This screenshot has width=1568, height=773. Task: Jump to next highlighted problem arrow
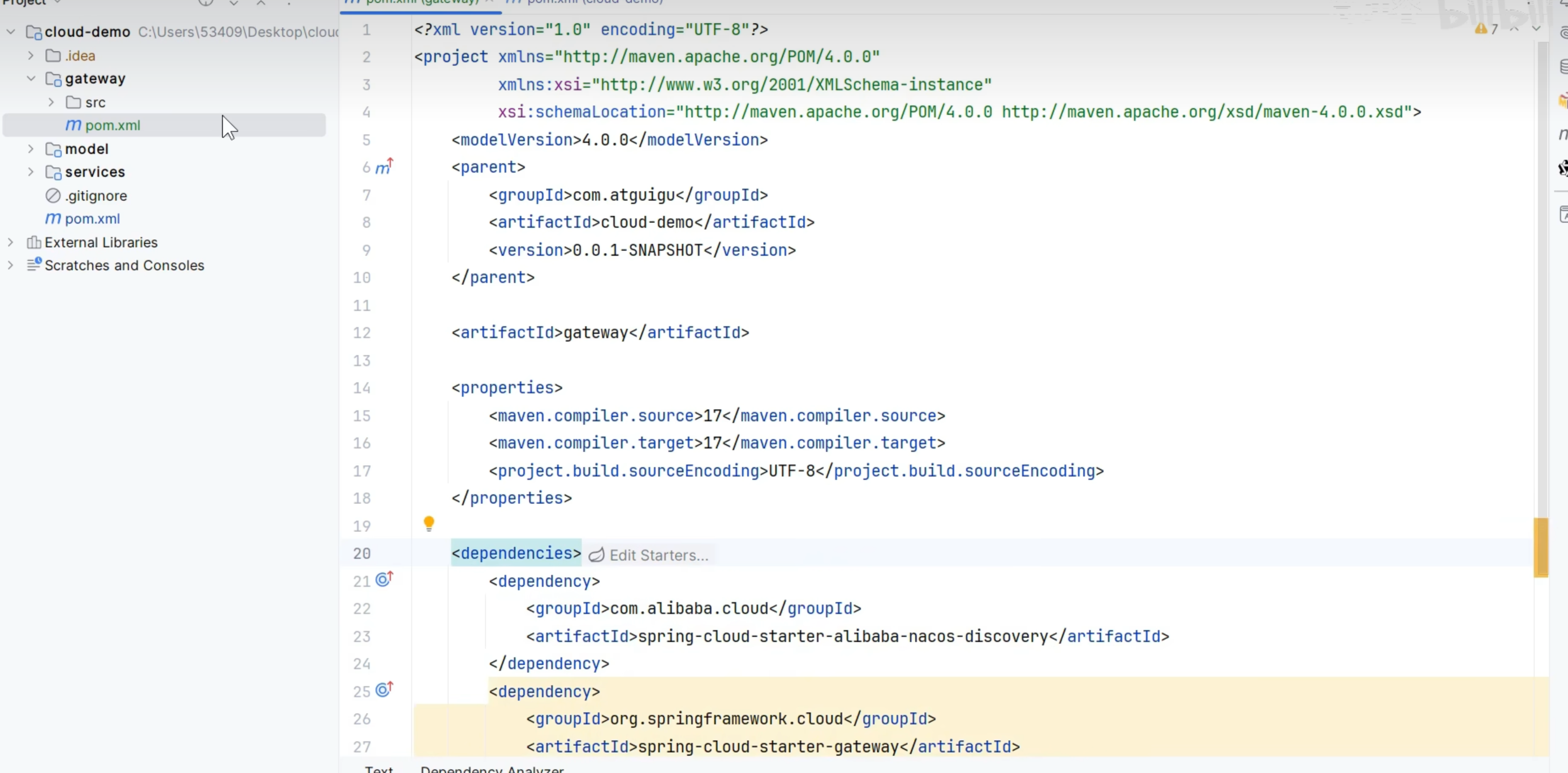tap(1536, 29)
